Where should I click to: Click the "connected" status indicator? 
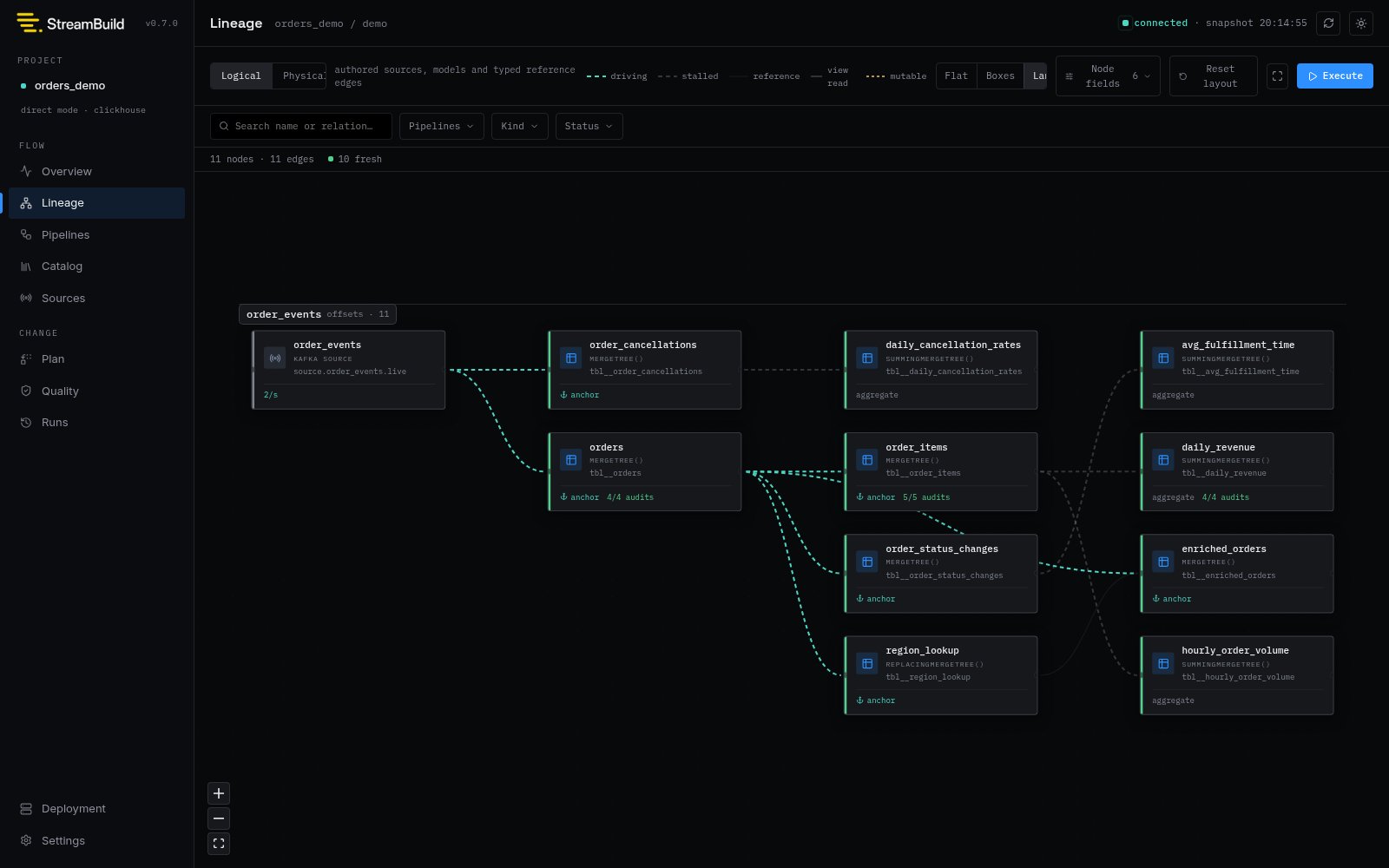(x=1155, y=23)
